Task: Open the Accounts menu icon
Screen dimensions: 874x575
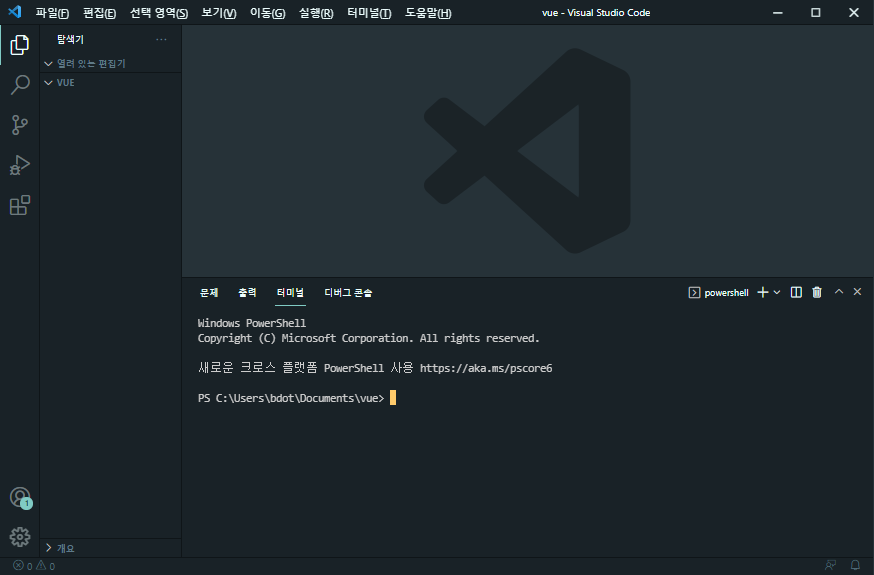Action: [20, 498]
